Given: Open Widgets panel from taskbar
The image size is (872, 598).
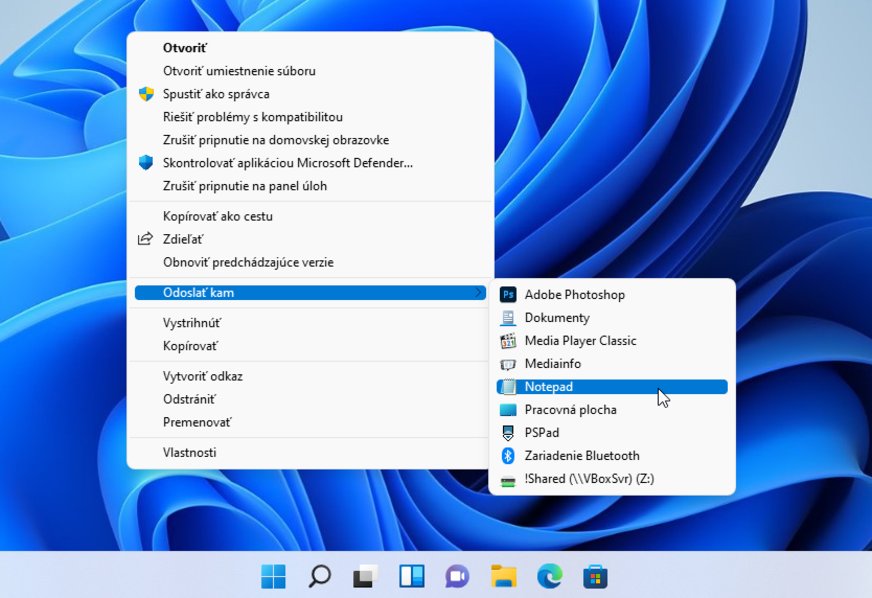Looking at the screenshot, I should (411, 576).
